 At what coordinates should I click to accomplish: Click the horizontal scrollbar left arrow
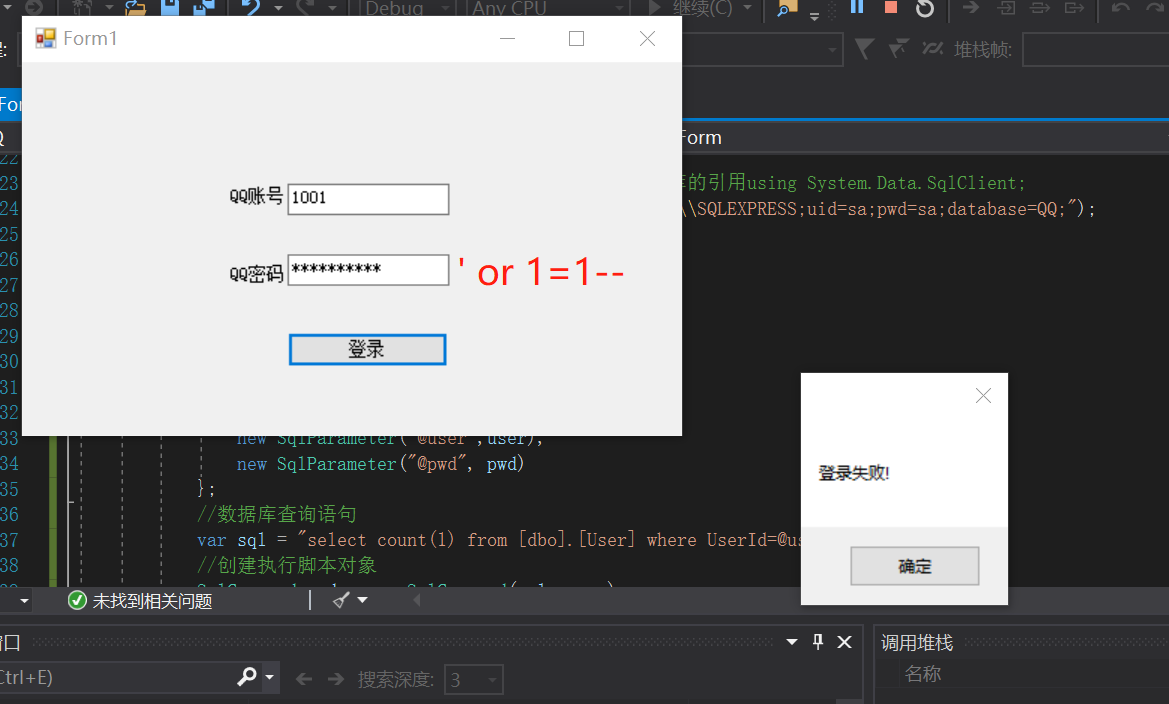(x=416, y=600)
